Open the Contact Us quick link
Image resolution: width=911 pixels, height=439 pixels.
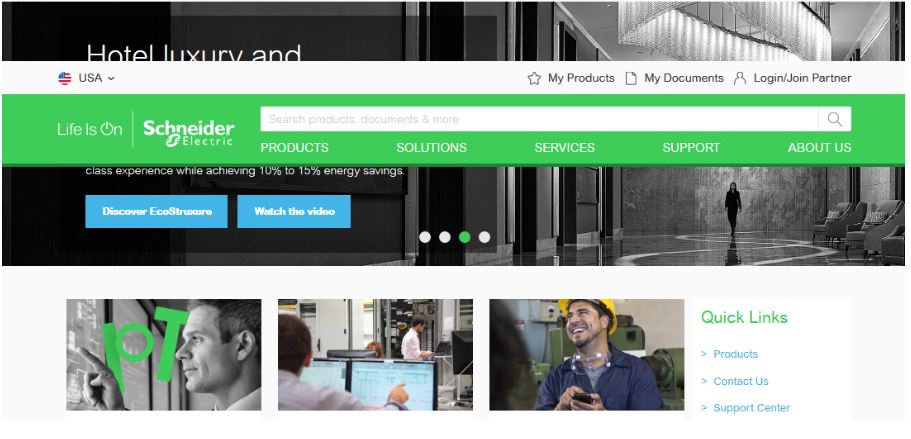[x=740, y=381]
